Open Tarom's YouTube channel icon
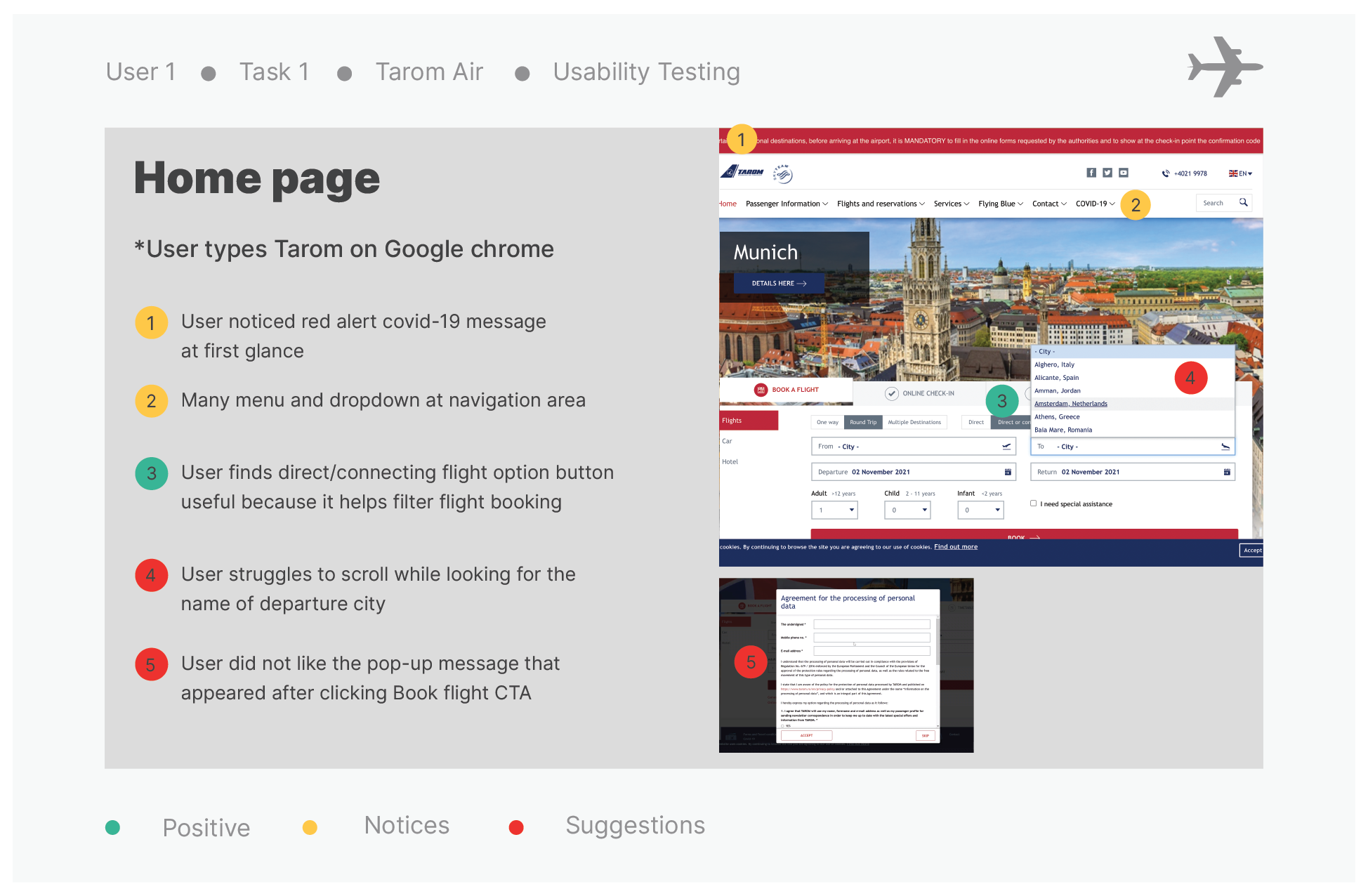Image resolution: width=1368 pixels, height=896 pixels. click(1124, 173)
